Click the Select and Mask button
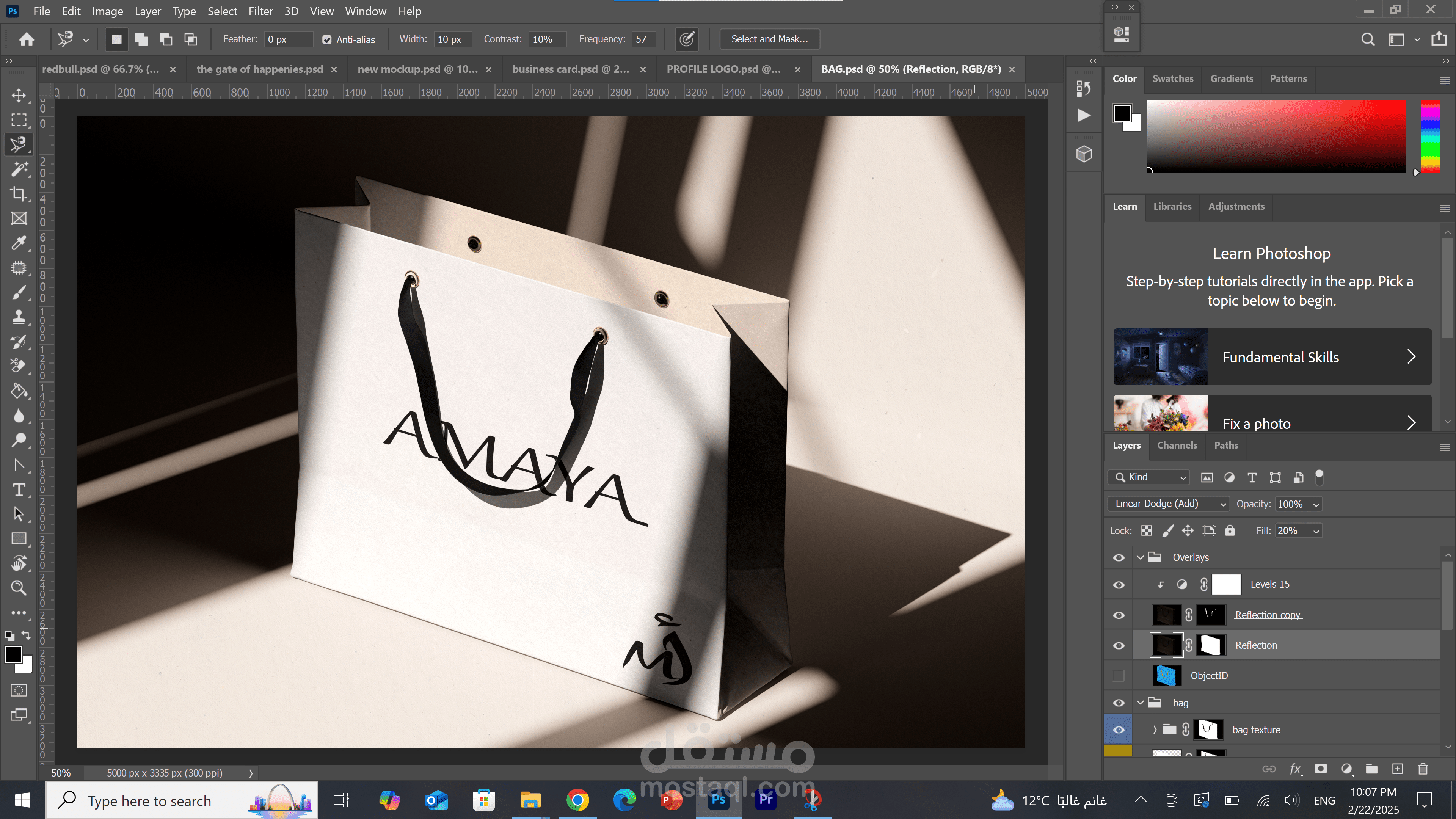 tap(769, 39)
